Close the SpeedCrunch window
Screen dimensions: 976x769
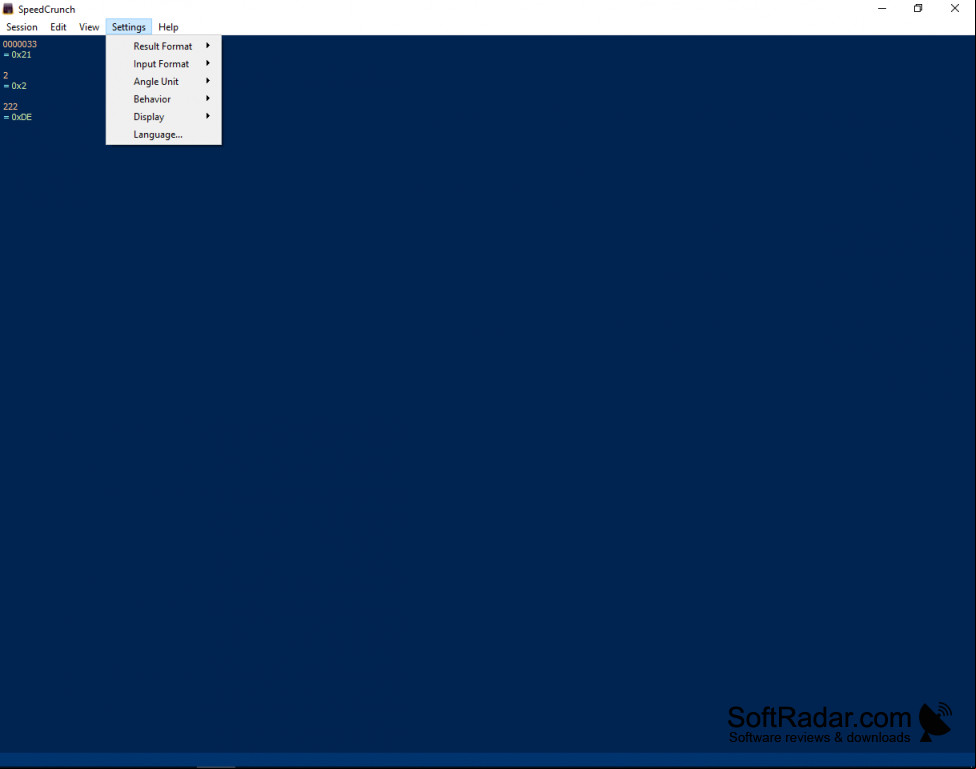click(x=955, y=9)
